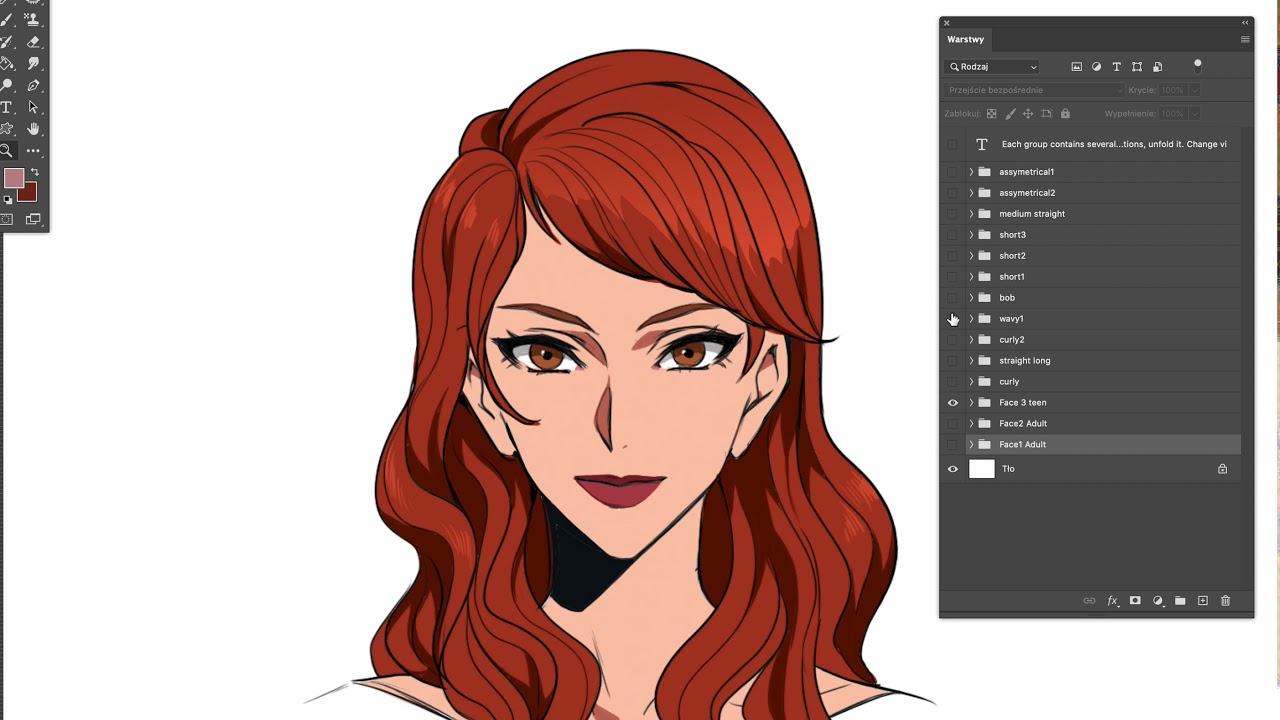
Task: Select the Custom Shape tool
Action: coord(7,129)
